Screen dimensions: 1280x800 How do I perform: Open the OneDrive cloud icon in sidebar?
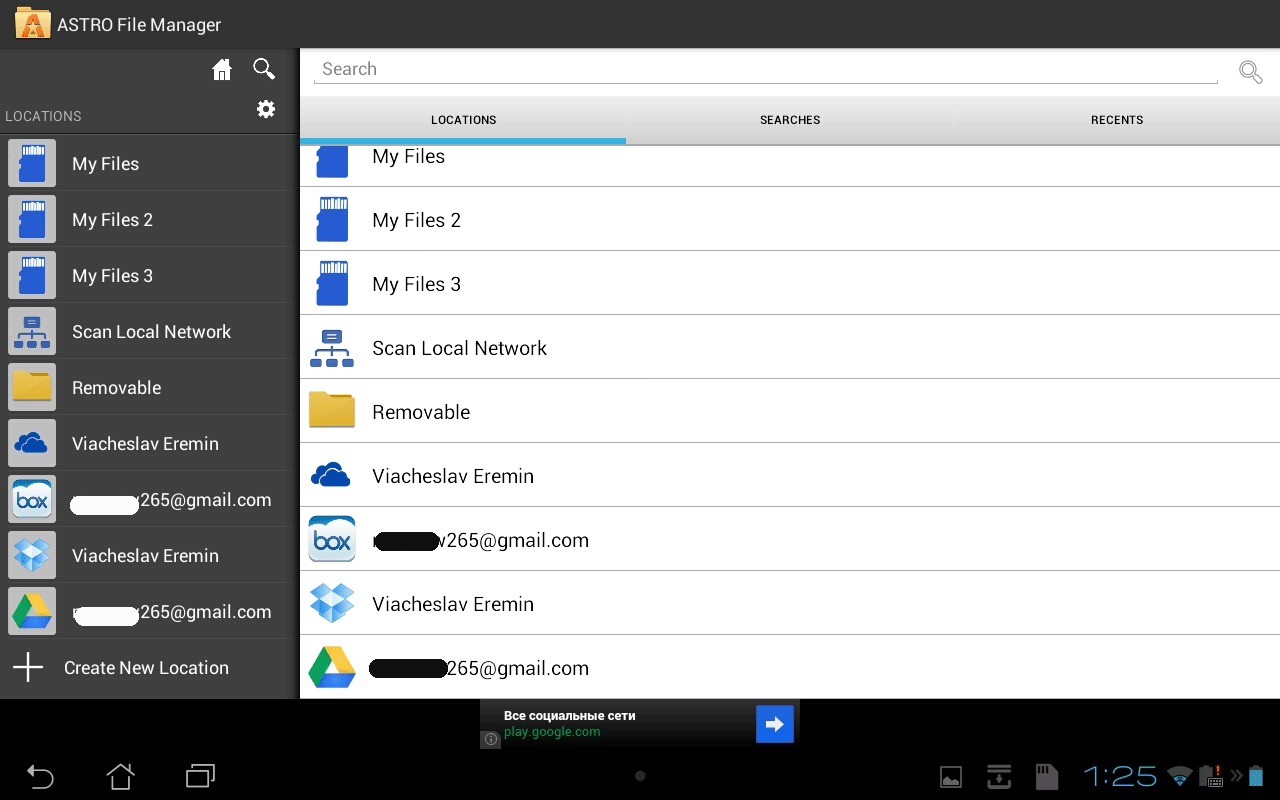coord(32,443)
